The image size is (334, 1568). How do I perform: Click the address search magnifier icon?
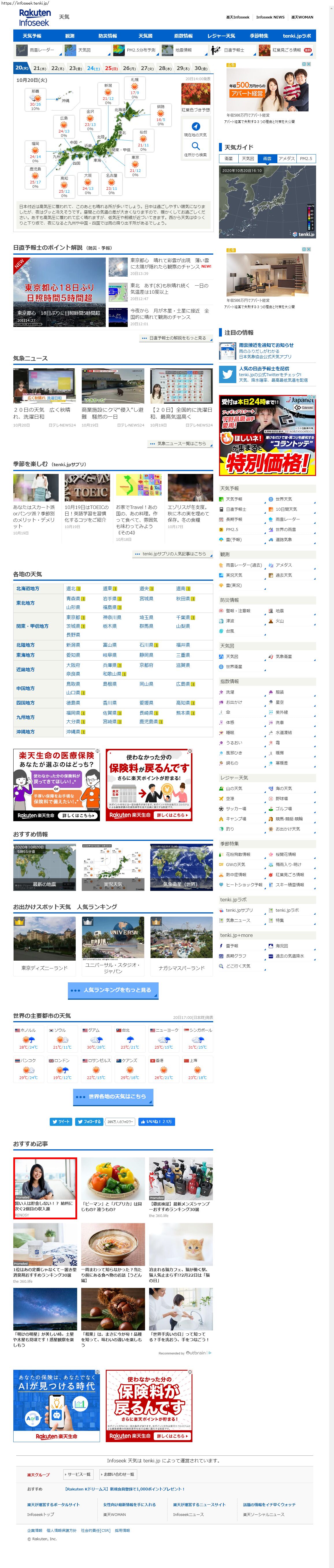pyautogui.click(x=196, y=146)
